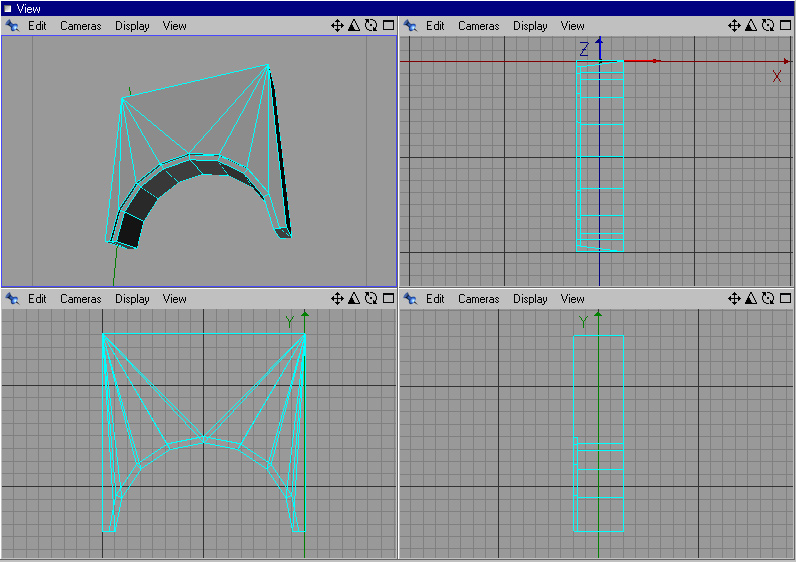Viewport: 796px width, 562px height.
Task: Click pin icon in bottom-left front viewport
Action: click(x=12, y=299)
